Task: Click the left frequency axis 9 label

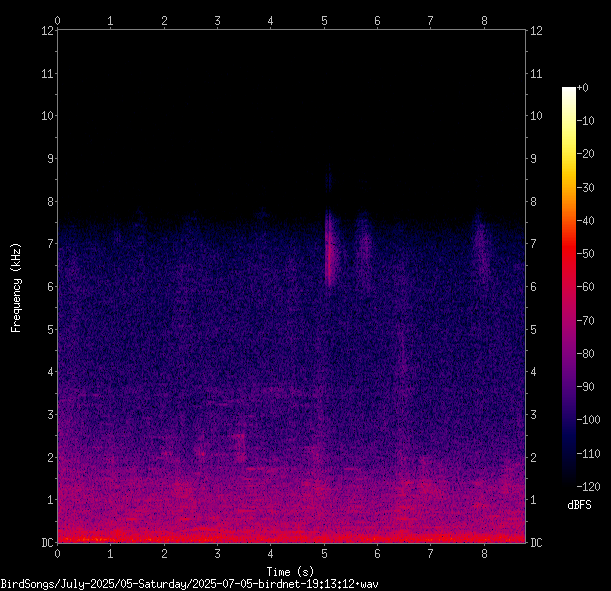Action: pos(51,159)
